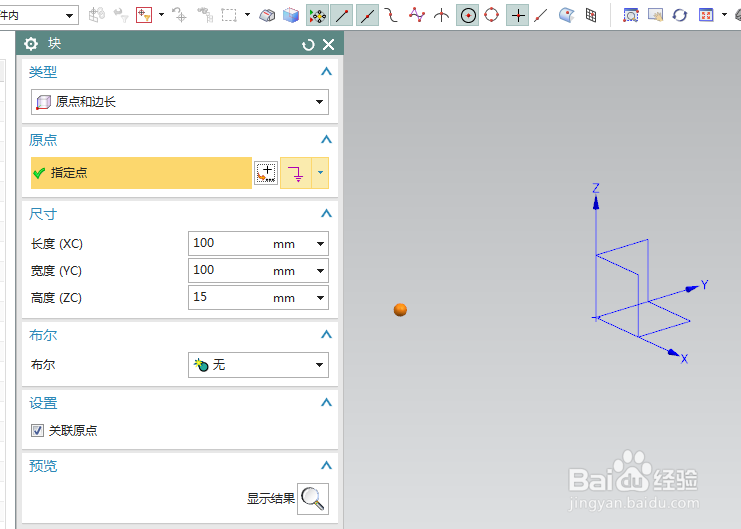Toggle Point on Face snap icon

566,16
